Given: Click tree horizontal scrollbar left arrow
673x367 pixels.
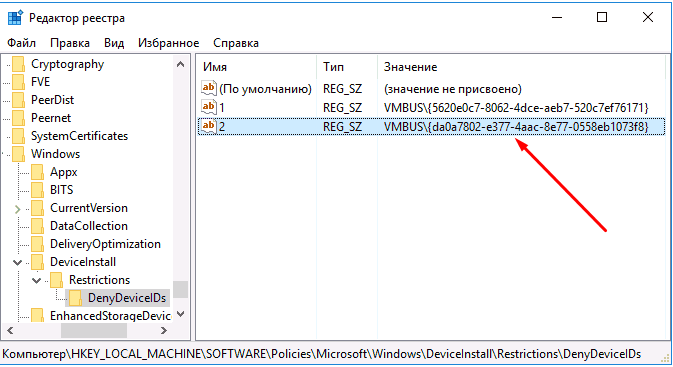Looking at the screenshot, I should point(10,331).
